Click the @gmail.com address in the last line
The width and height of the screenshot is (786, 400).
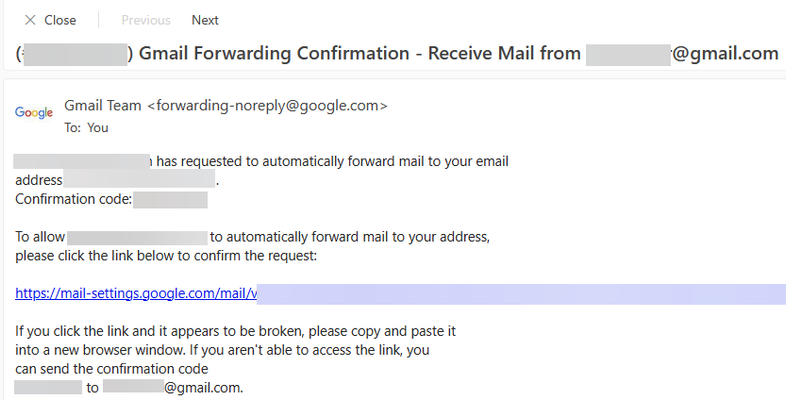pos(173,387)
